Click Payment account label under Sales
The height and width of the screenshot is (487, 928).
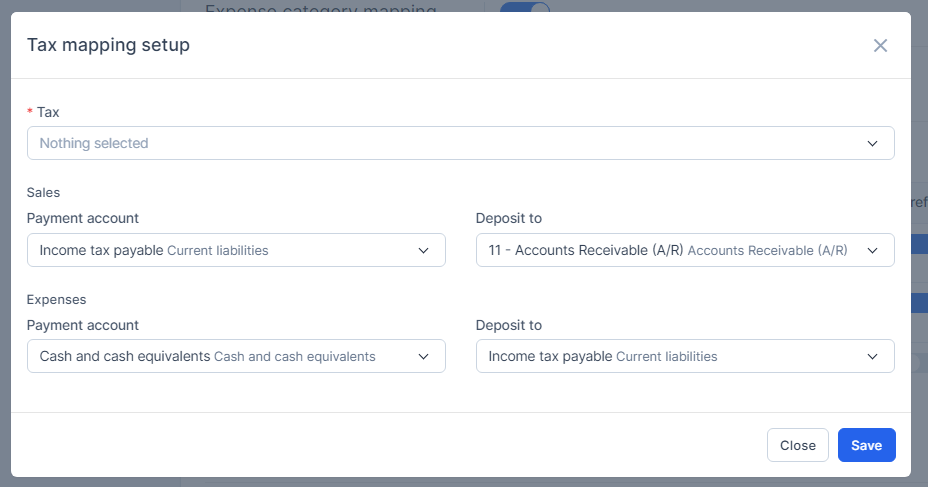pos(83,218)
